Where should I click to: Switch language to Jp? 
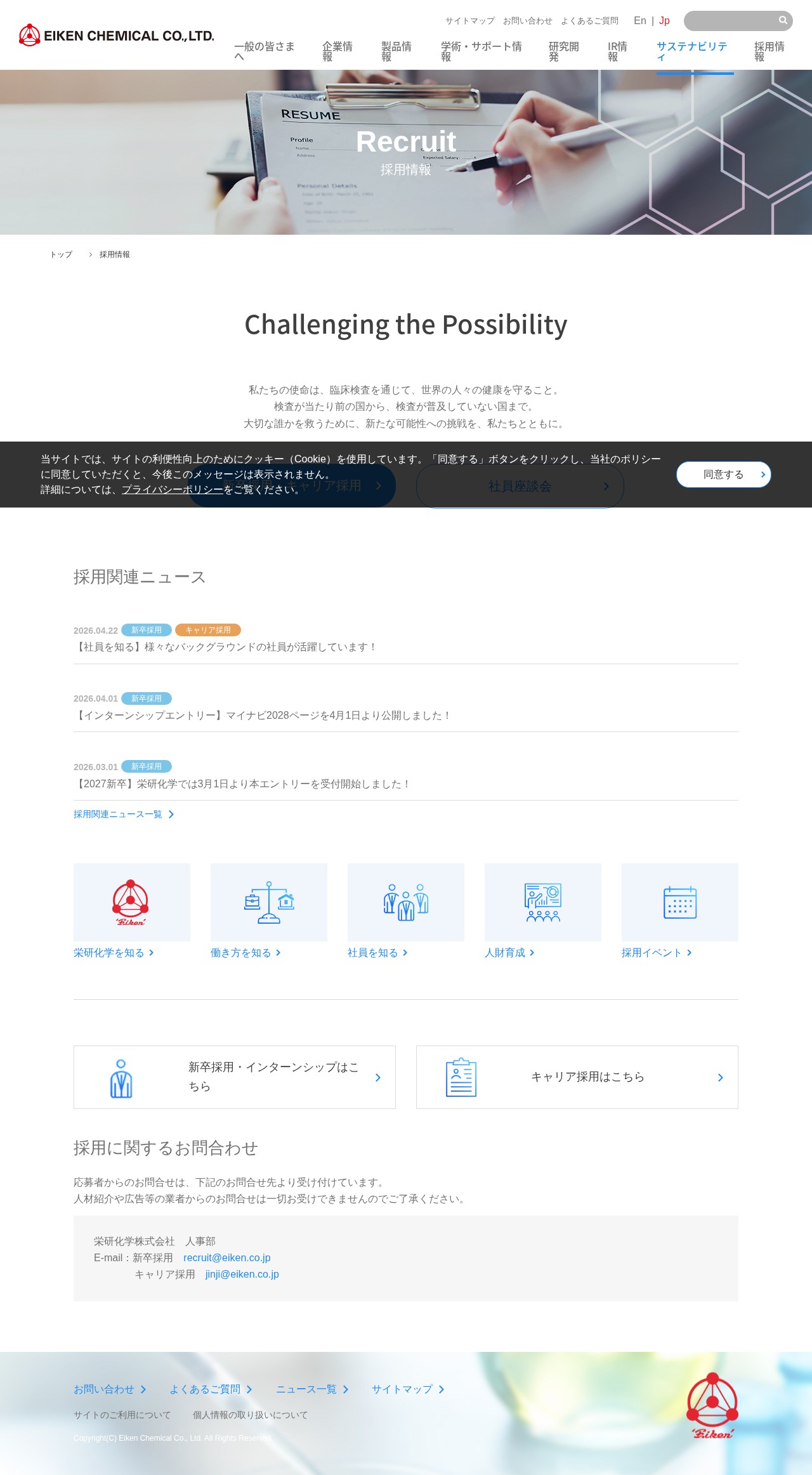tap(664, 21)
